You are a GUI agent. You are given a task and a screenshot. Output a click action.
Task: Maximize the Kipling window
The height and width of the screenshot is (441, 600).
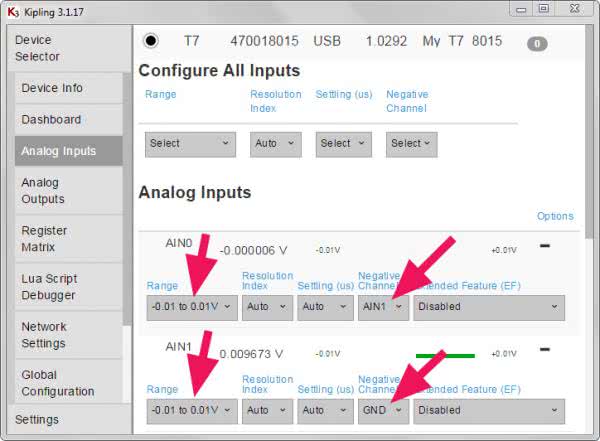(544, 9)
